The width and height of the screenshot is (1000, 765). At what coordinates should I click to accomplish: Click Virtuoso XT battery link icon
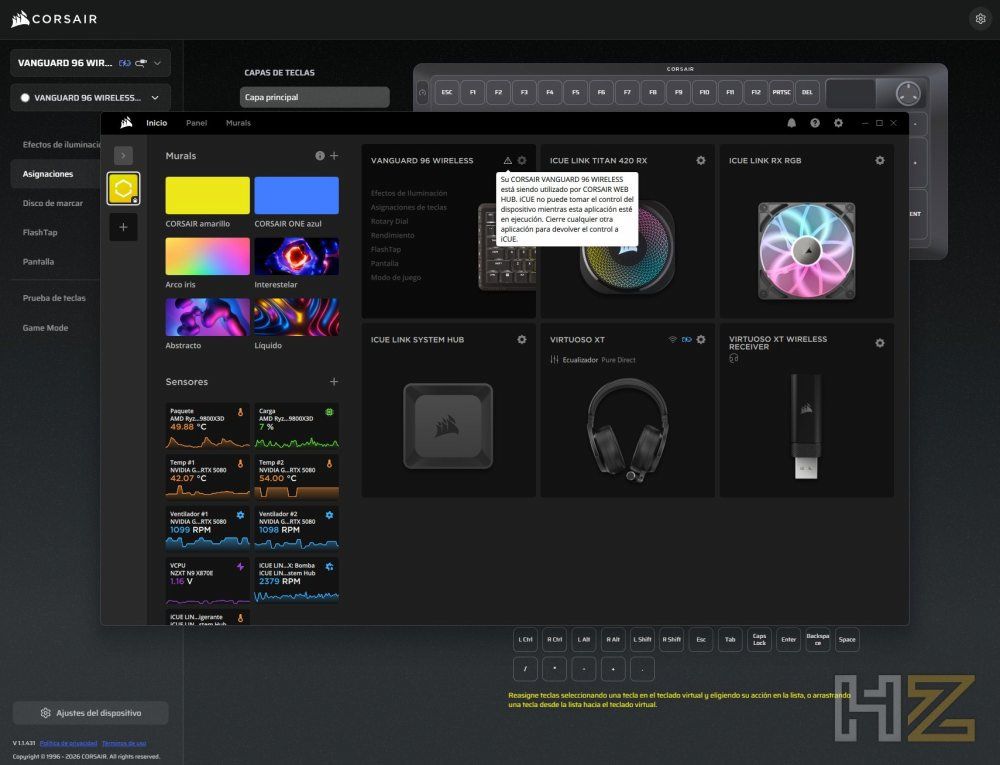[x=686, y=340]
